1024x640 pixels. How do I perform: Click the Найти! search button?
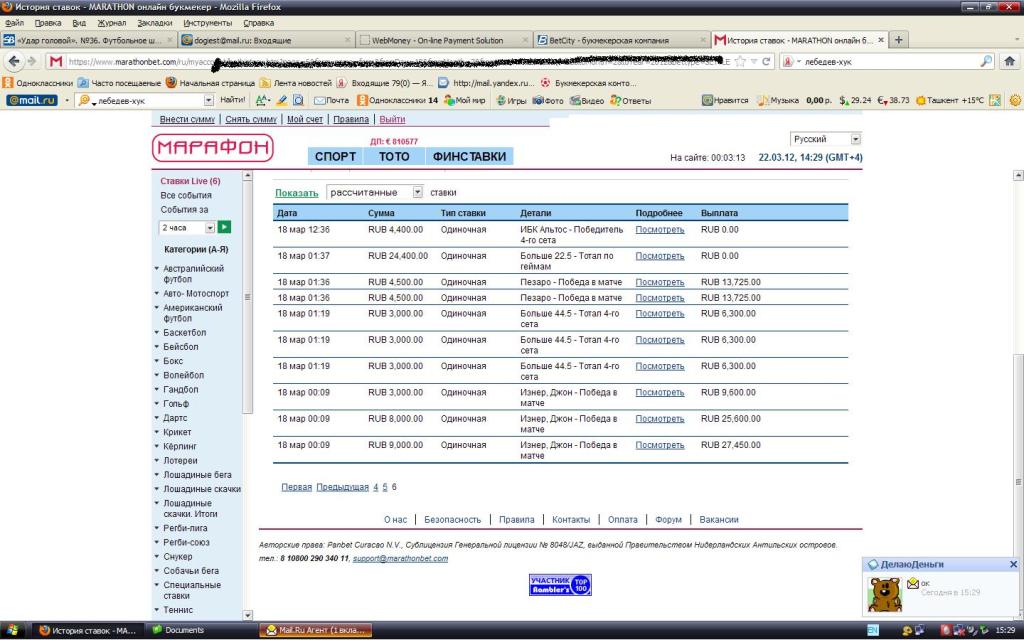coord(232,101)
